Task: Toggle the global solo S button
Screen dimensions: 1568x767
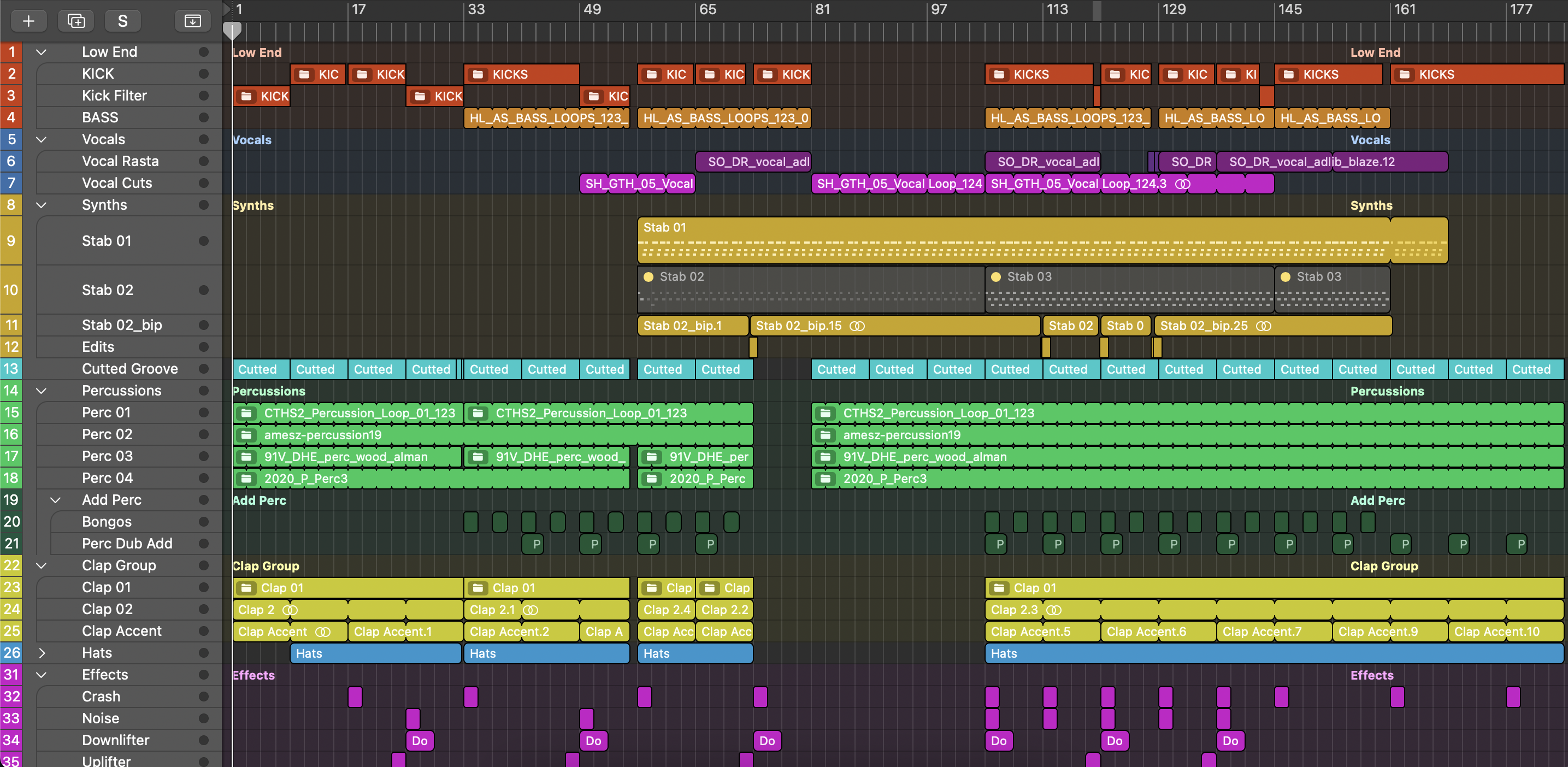Action: [x=122, y=21]
